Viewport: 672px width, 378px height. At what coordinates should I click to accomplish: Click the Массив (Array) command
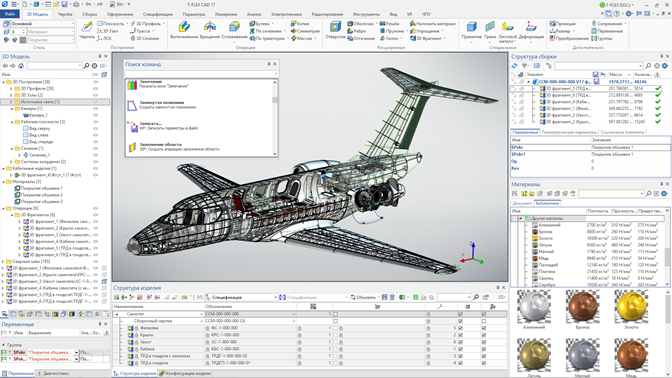pyautogui.click(x=301, y=38)
